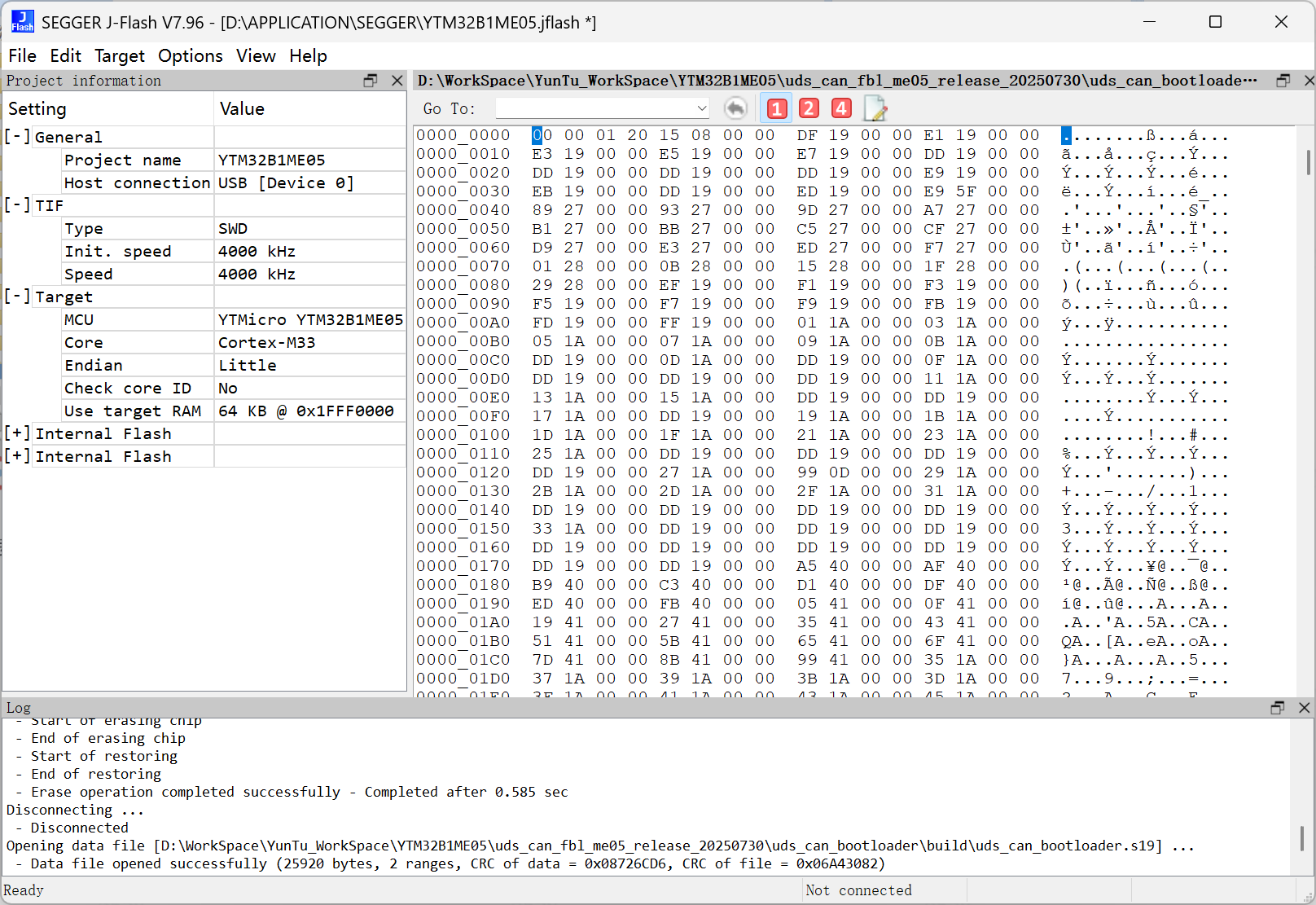Image resolution: width=1316 pixels, height=905 pixels.
Task: Open the File menu
Action: click(x=22, y=55)
